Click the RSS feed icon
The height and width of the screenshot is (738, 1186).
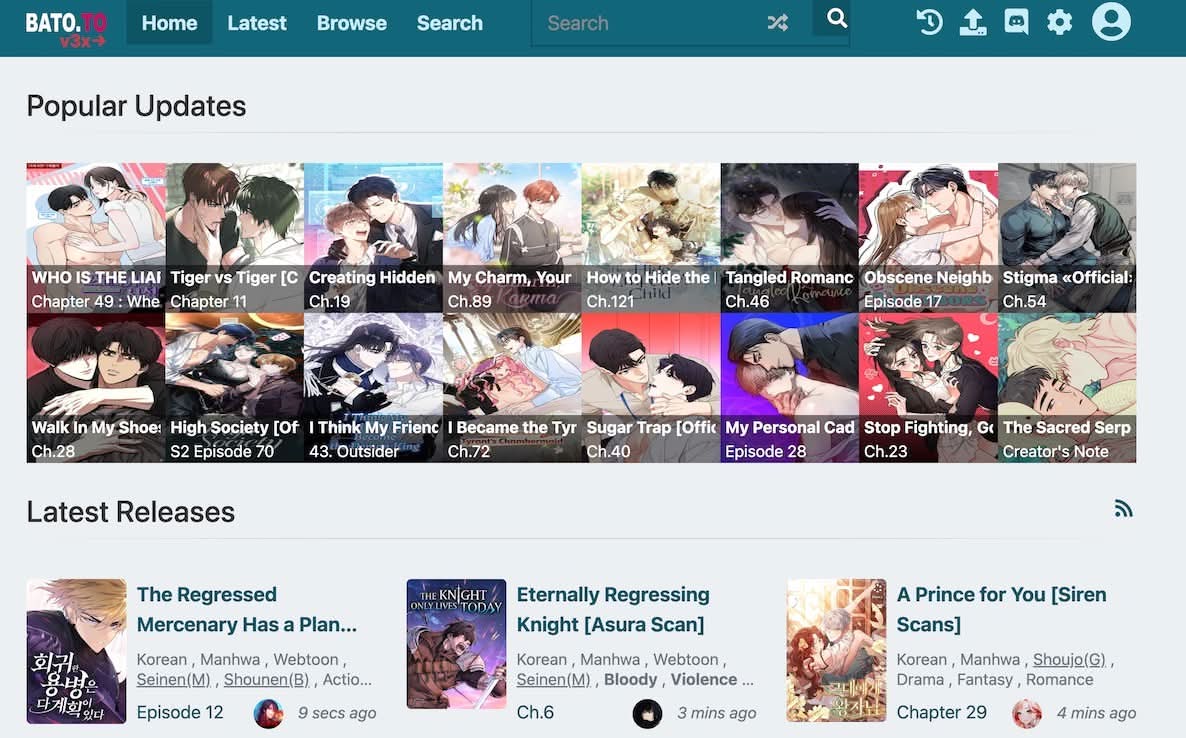pyautogui.click(x=1123, y=509)
